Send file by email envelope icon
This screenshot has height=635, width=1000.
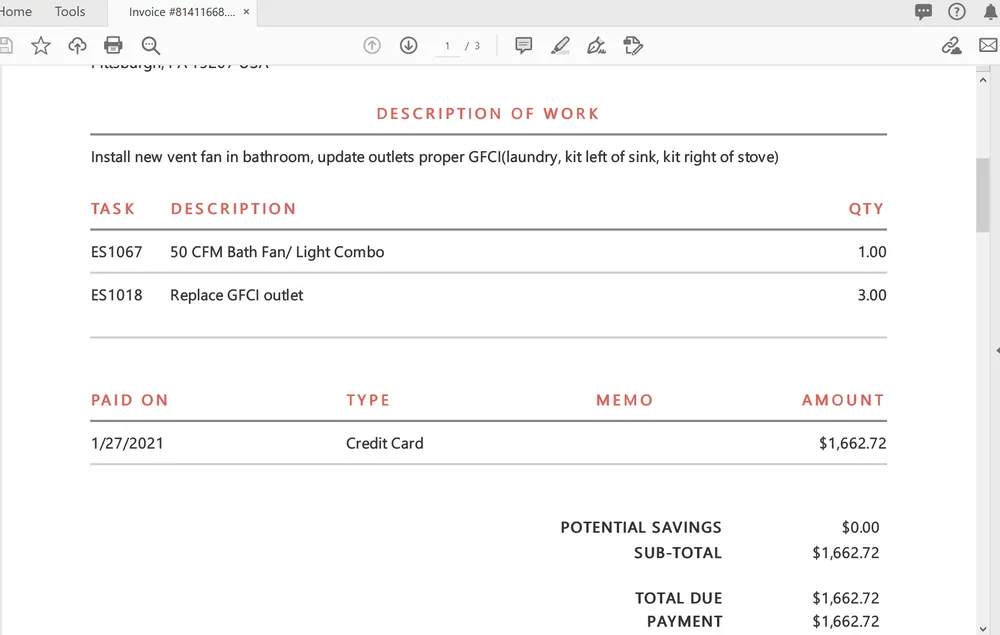coord(987,45)
